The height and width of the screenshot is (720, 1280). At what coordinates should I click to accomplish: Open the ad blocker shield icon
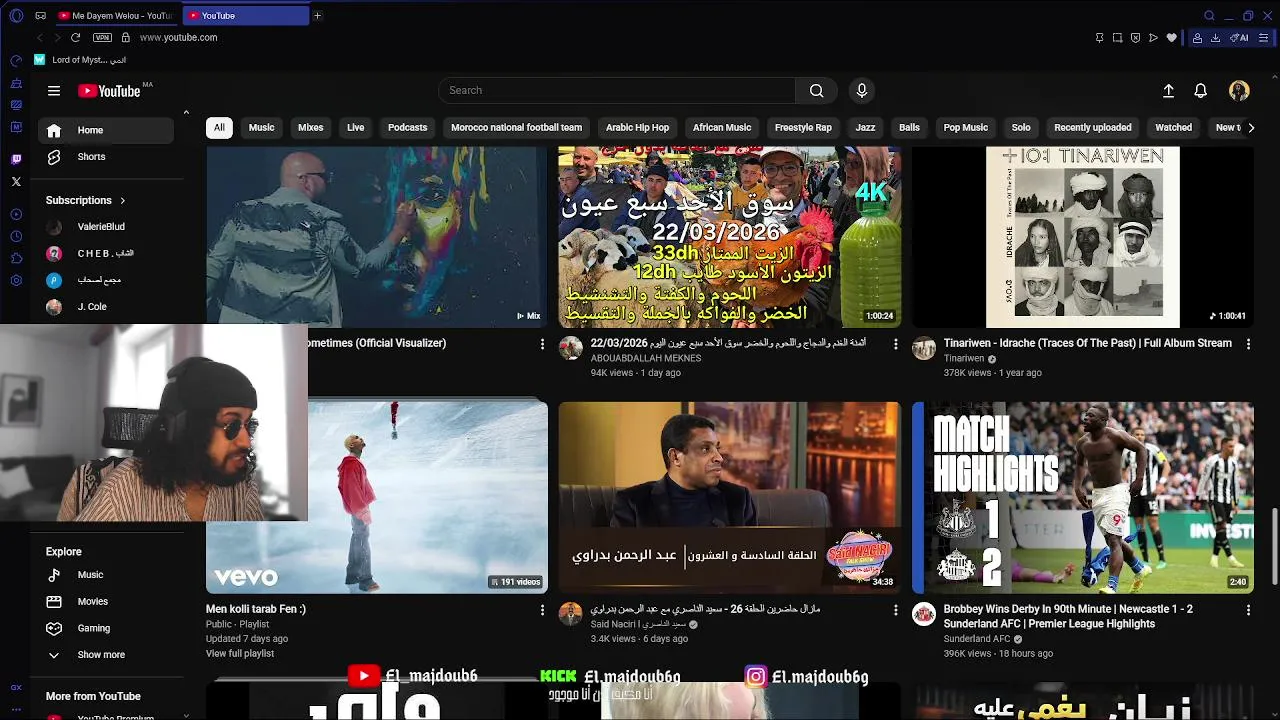pos(1135,38)
